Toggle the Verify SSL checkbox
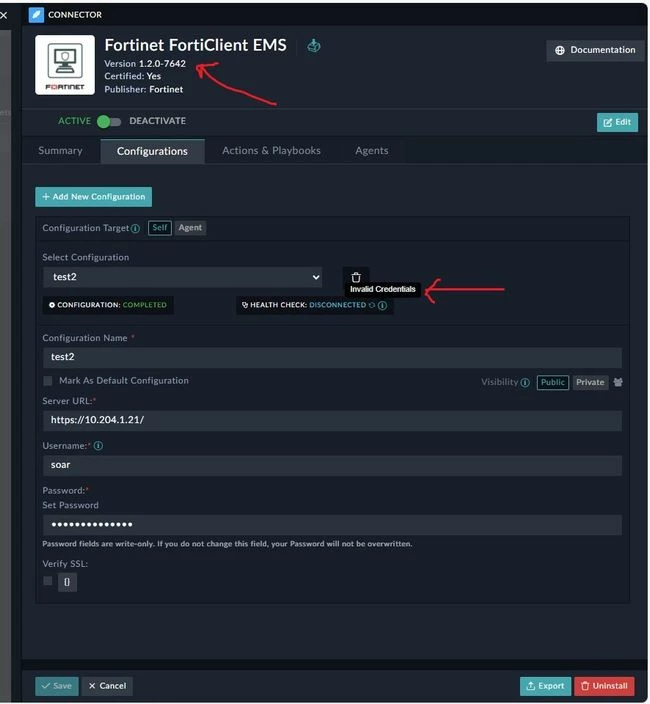The image size is (650, 704). point(48,581)
